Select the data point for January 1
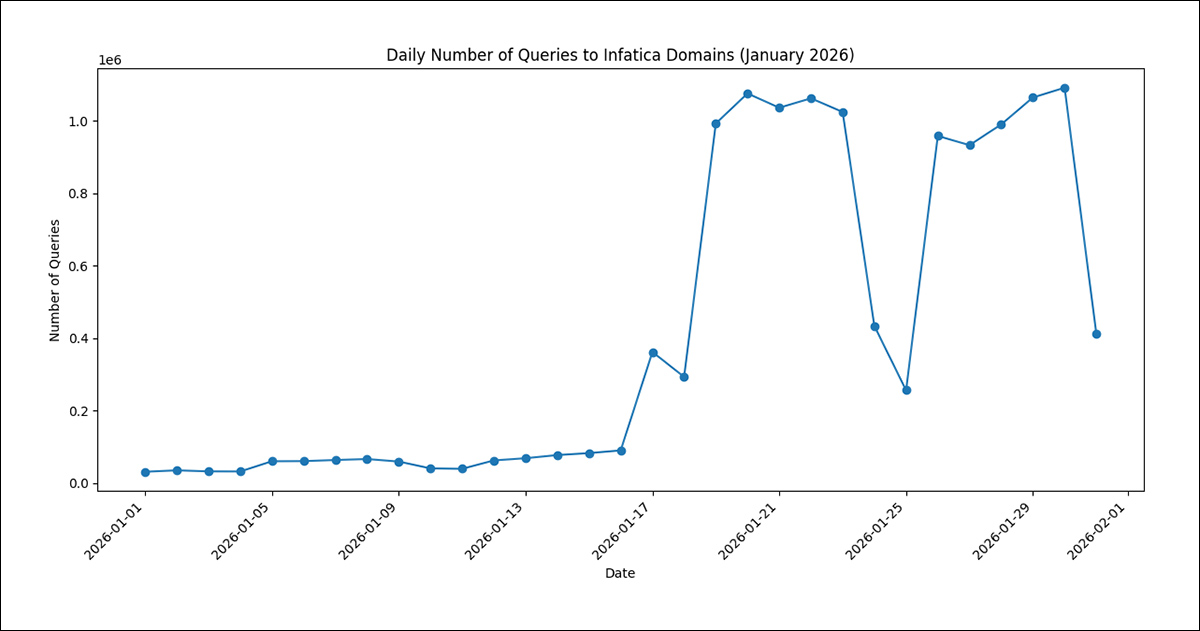Image resolution: width=1200 pixels, height=631 pixels. 145,472
